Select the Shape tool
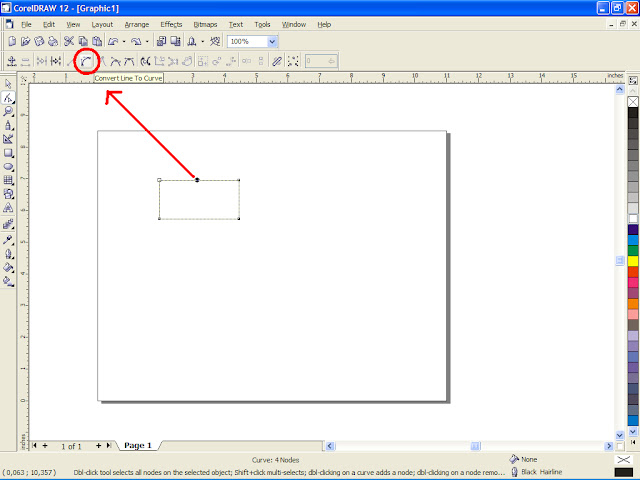The image size is (640, 480). [x=8, y=98]
